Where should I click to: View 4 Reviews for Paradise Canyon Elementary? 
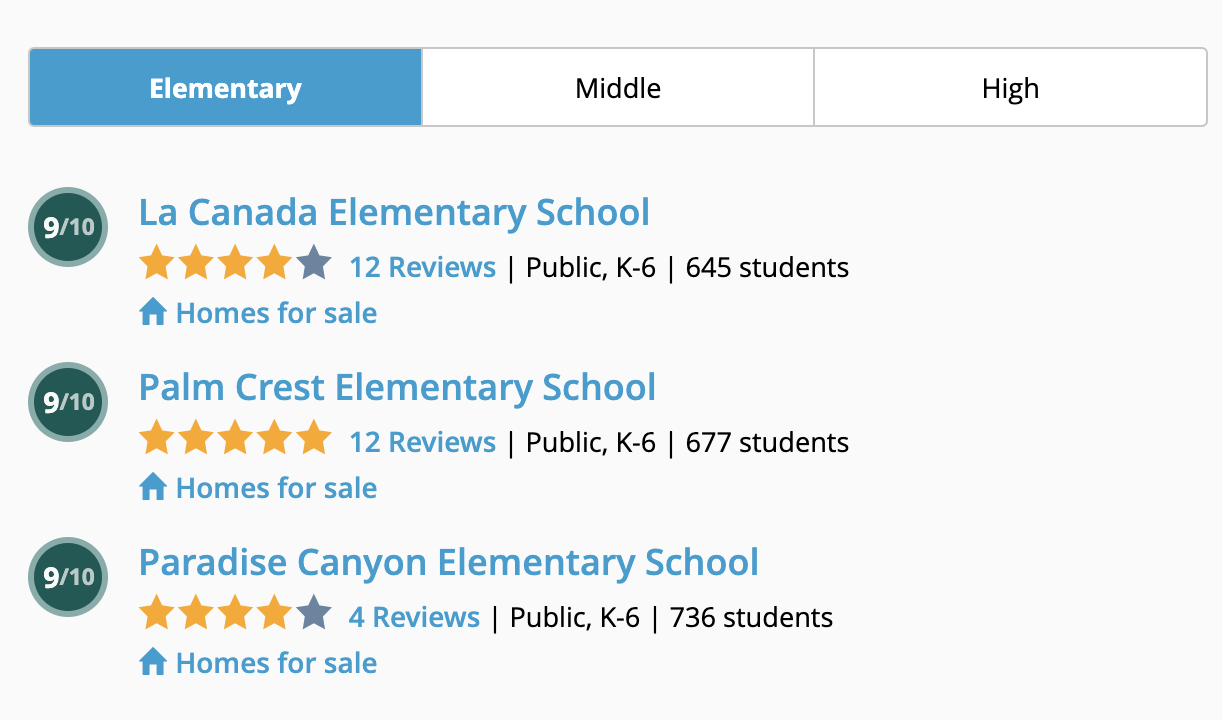click(x=414, y=617)
